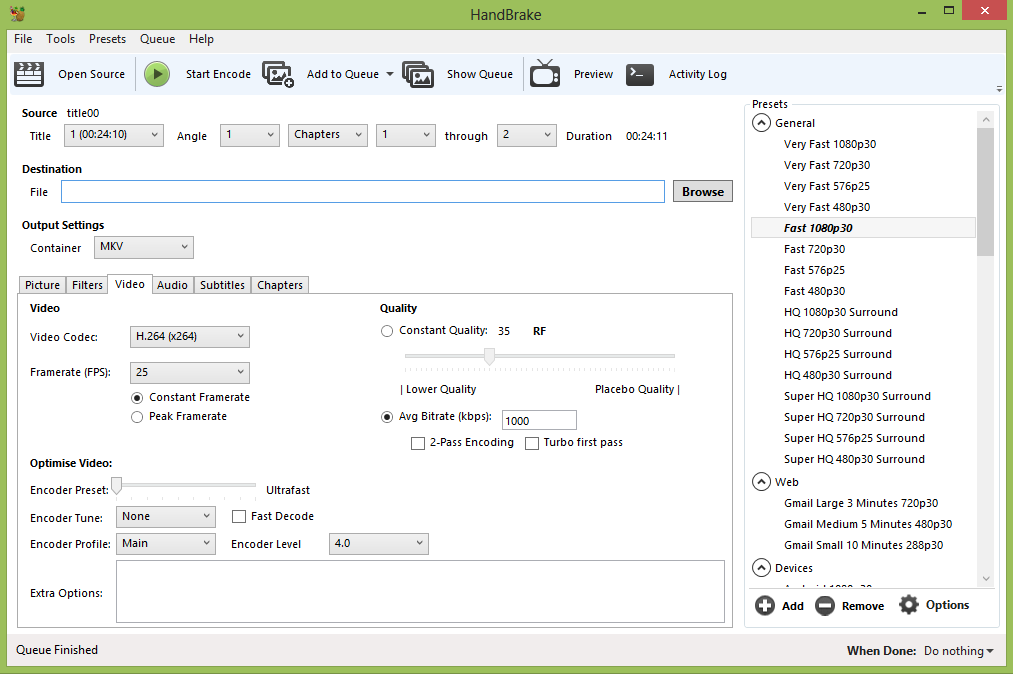Click the Activity Log terminal icon
This screenshot has height=674, width=1013.
pyautogui.click(x=640, y=74)
